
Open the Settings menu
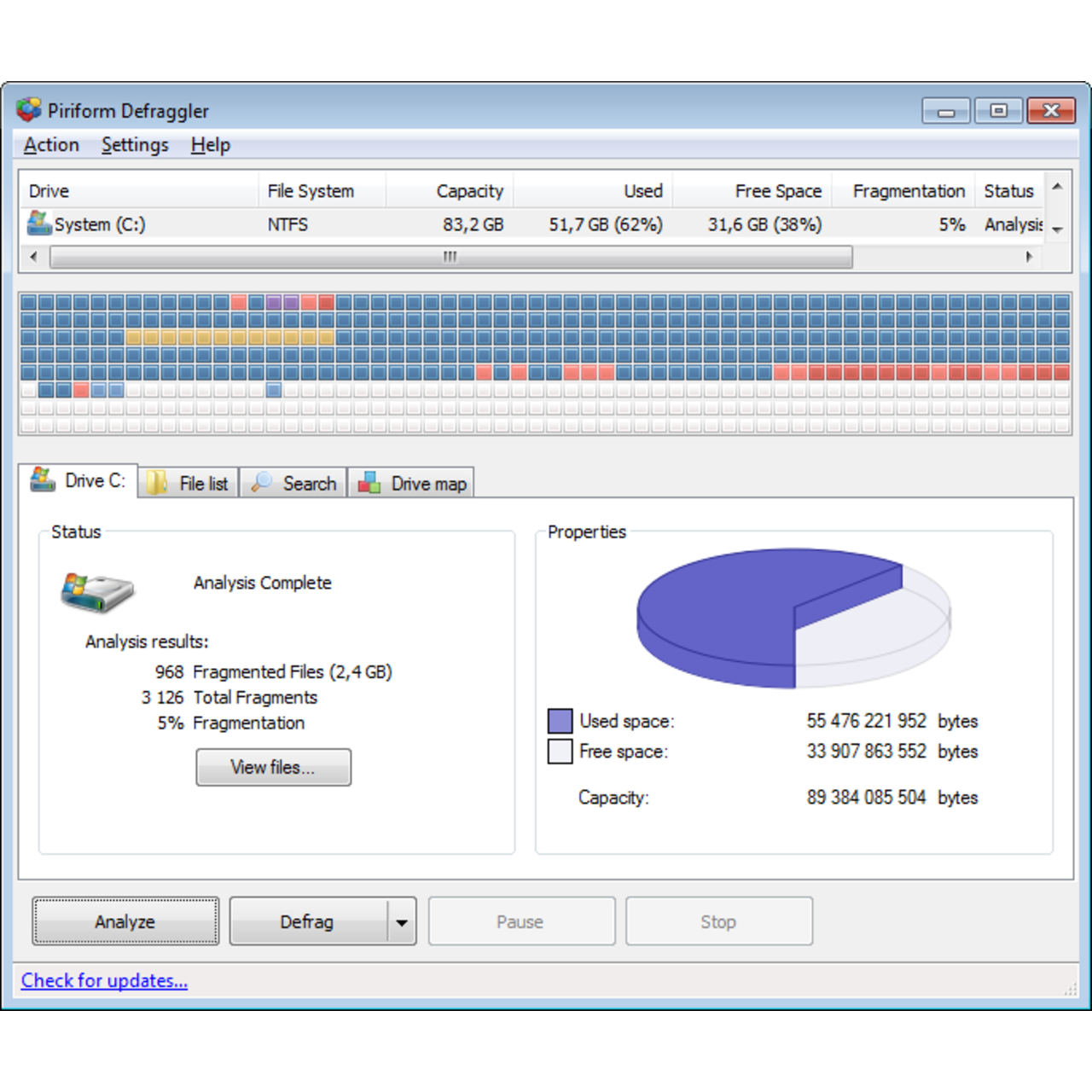coord(135,145)
